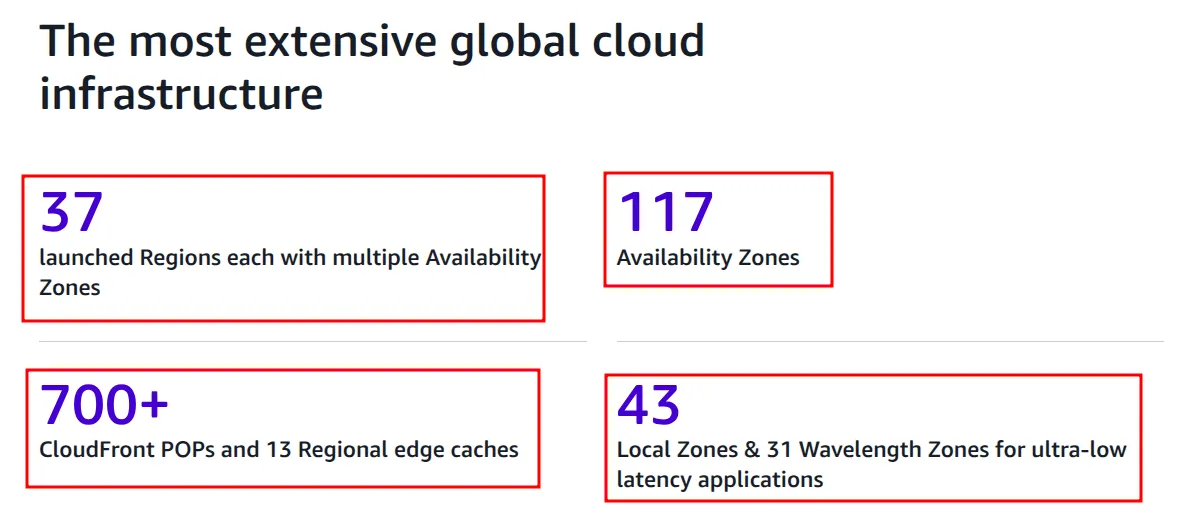Viewport: 1179px width, 530px height.
Task: Click "CloudFront POPs and 13 Regional edge caches"
Action: 279,450
